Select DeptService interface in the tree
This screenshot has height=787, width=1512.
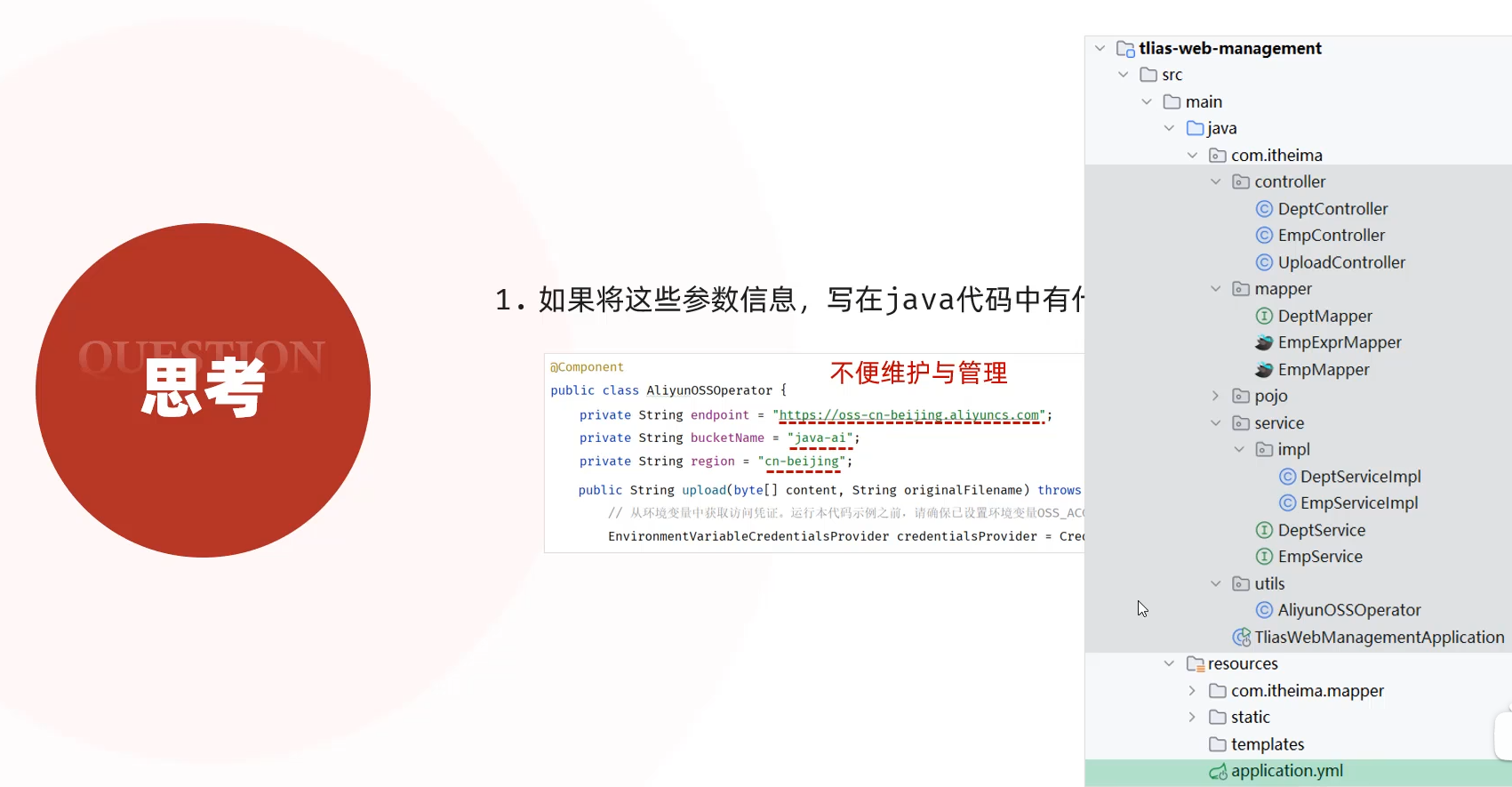pyautogui.click(x=1322, y=530)
